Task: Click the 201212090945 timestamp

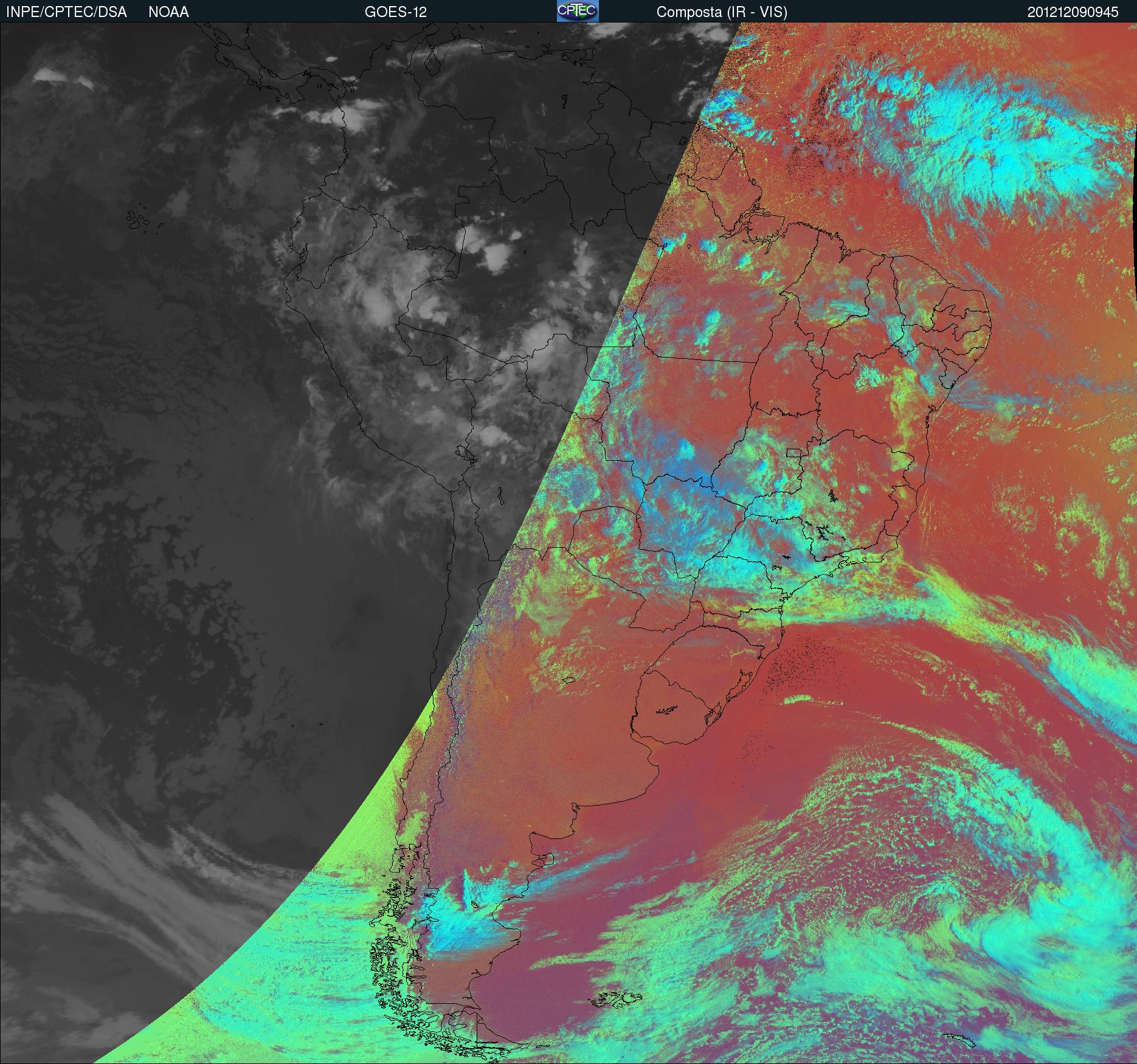Action: tap(1073, 12)
